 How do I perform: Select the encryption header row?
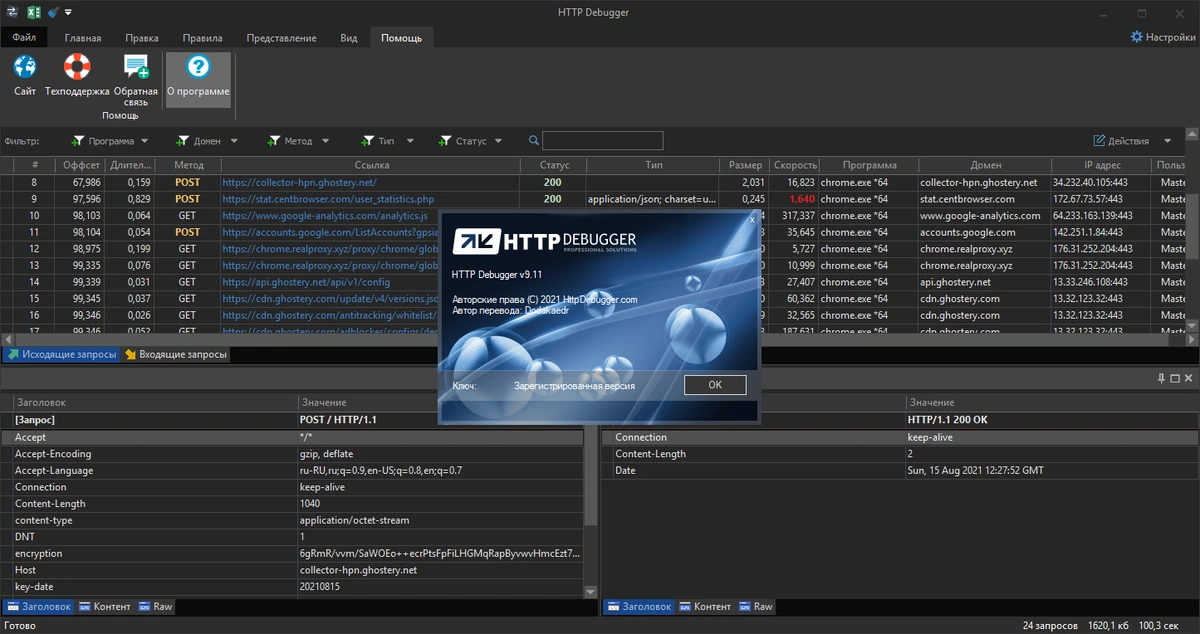point(292,553)
